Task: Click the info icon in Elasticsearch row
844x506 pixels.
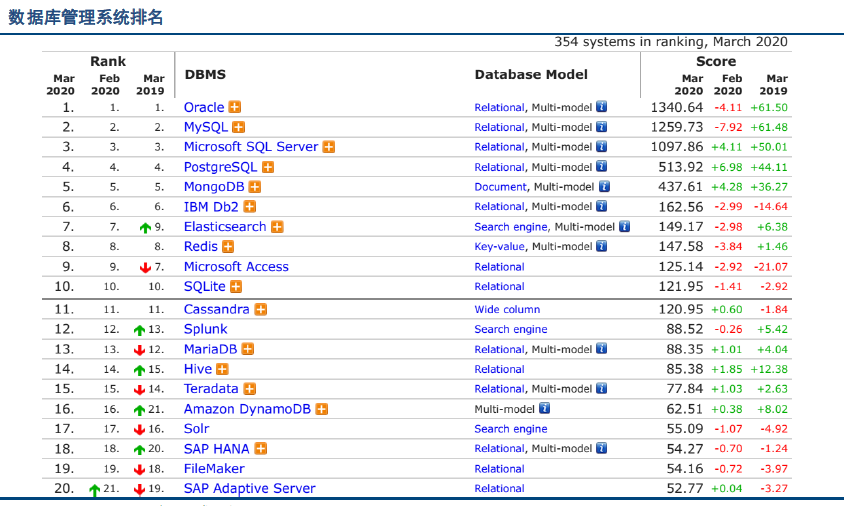Action: pyautogui.click(x=624, y=226)
